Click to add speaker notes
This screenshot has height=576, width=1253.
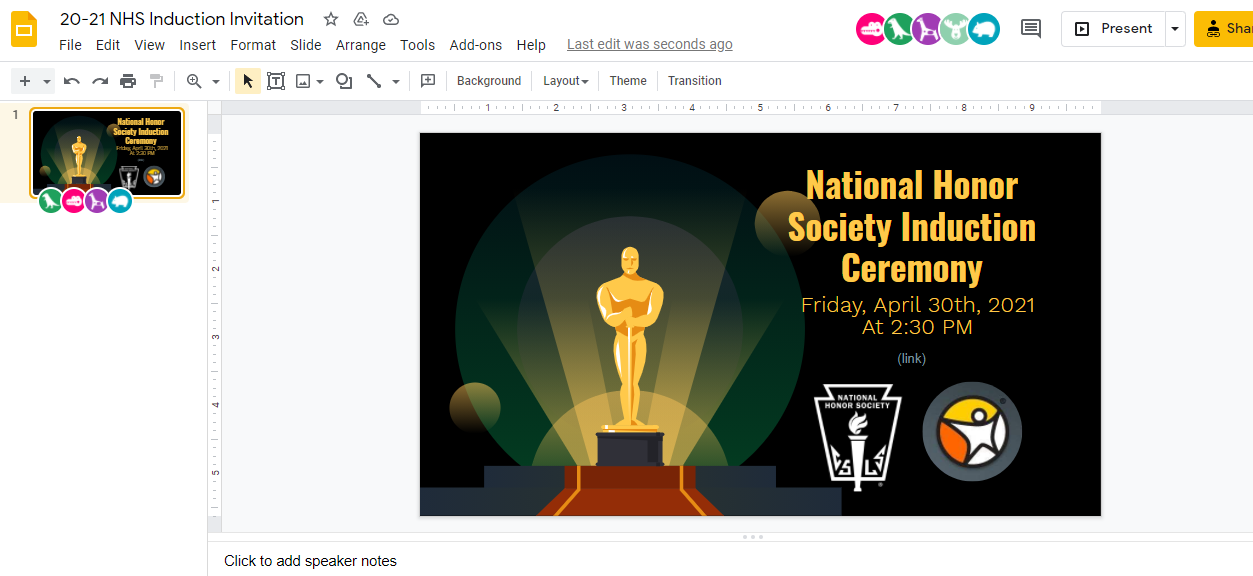point(310,561)
